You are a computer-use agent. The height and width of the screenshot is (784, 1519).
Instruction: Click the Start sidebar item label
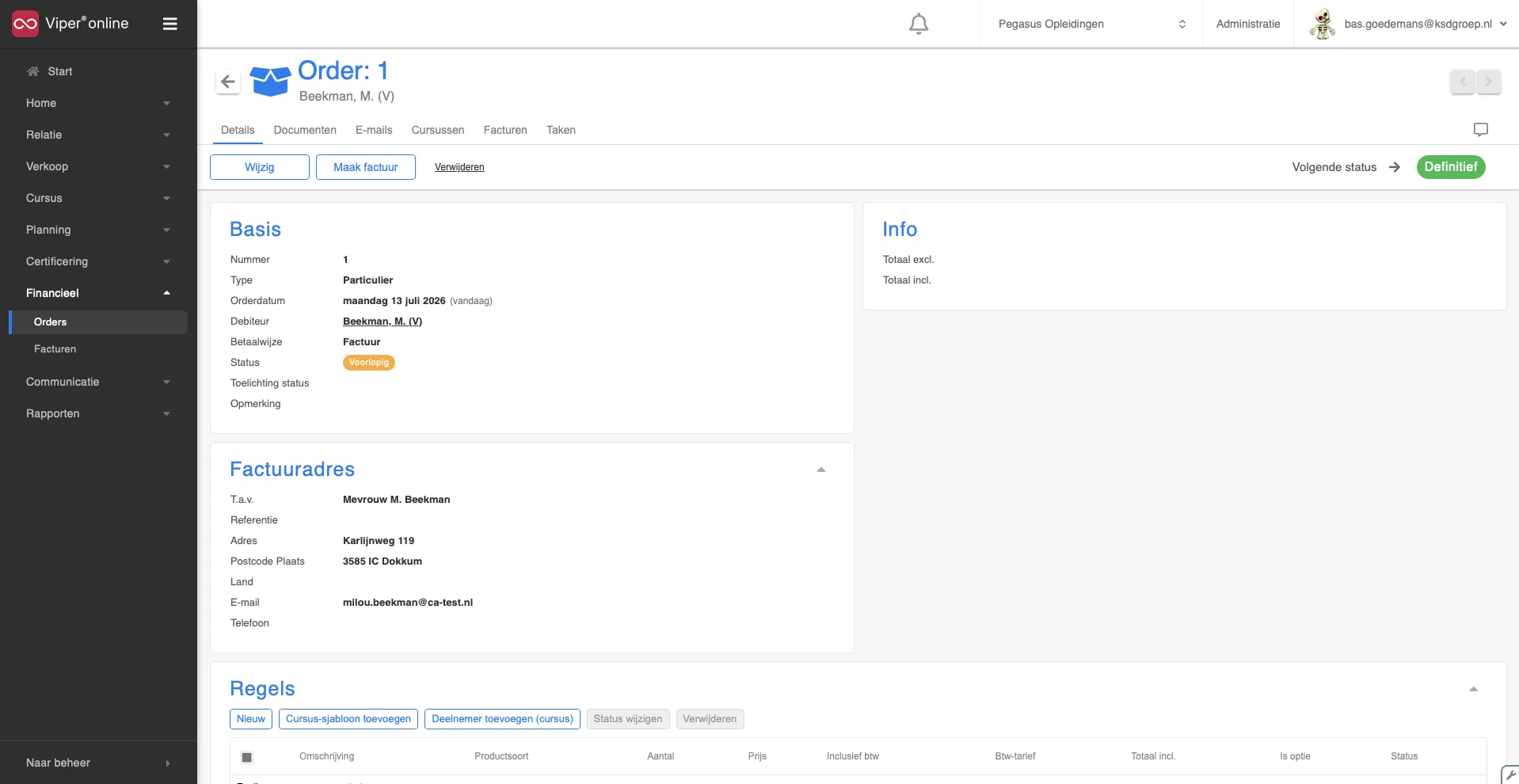click(x=60, y=71)
